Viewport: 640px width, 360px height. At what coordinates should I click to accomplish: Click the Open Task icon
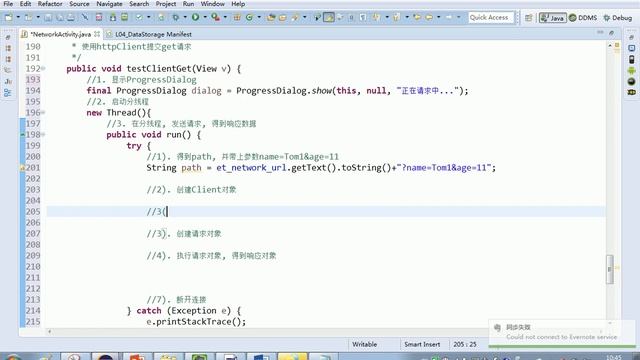[x=282, y=17]
